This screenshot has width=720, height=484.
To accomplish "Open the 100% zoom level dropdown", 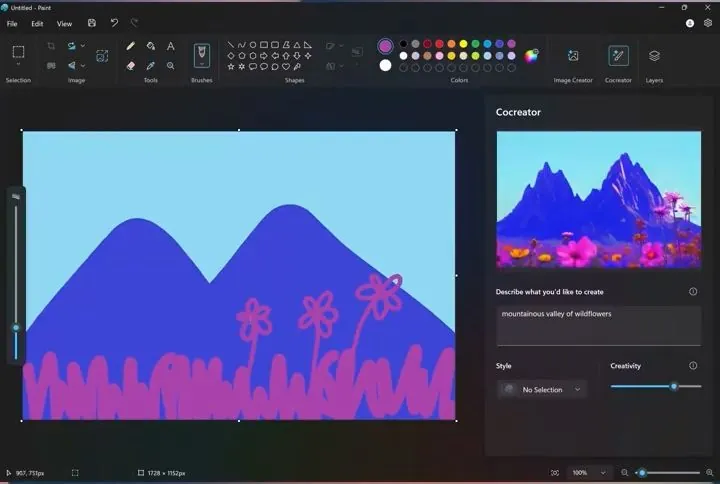I will click(589, 472).
